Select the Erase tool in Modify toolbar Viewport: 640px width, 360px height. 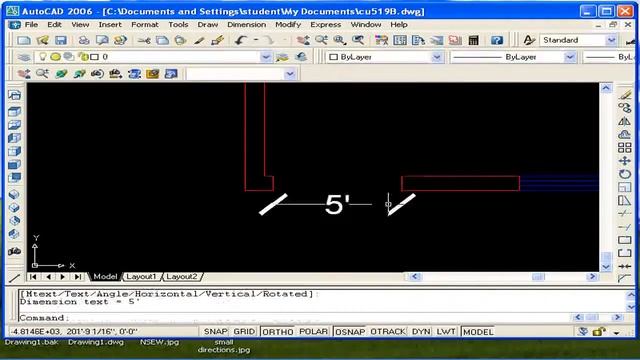point(624,96)
